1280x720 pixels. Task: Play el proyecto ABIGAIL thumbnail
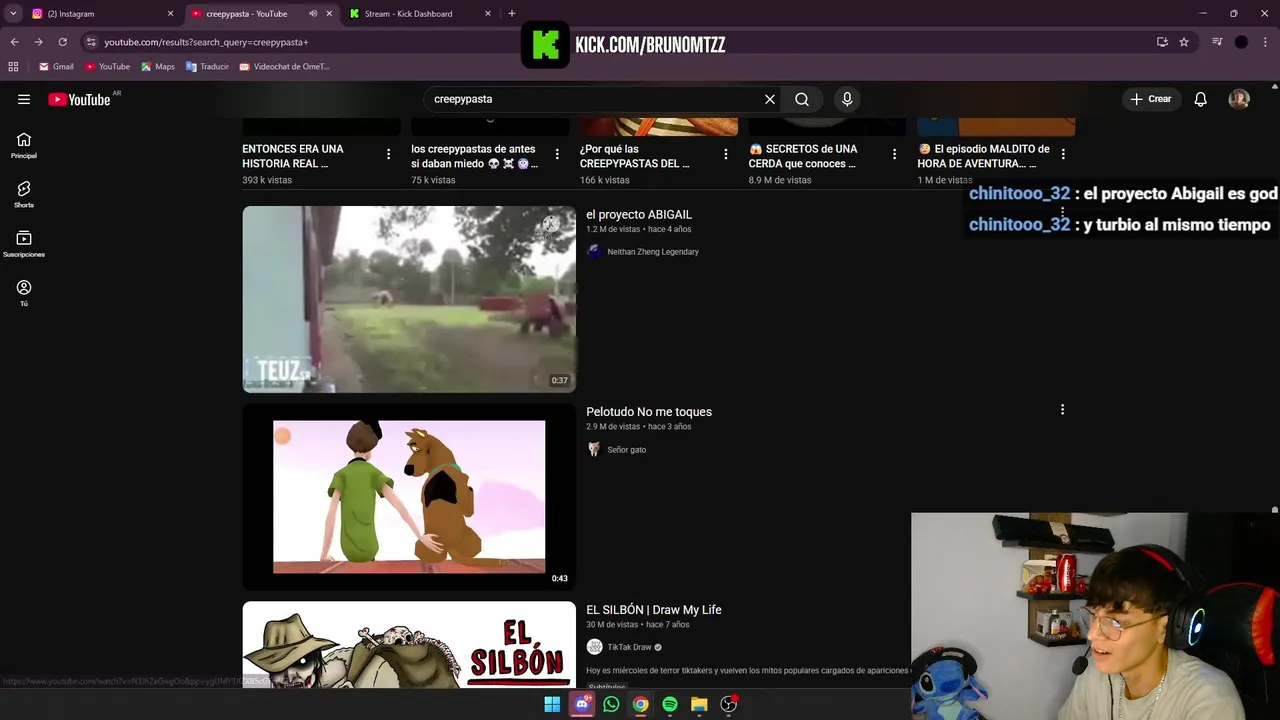(409, 299)
